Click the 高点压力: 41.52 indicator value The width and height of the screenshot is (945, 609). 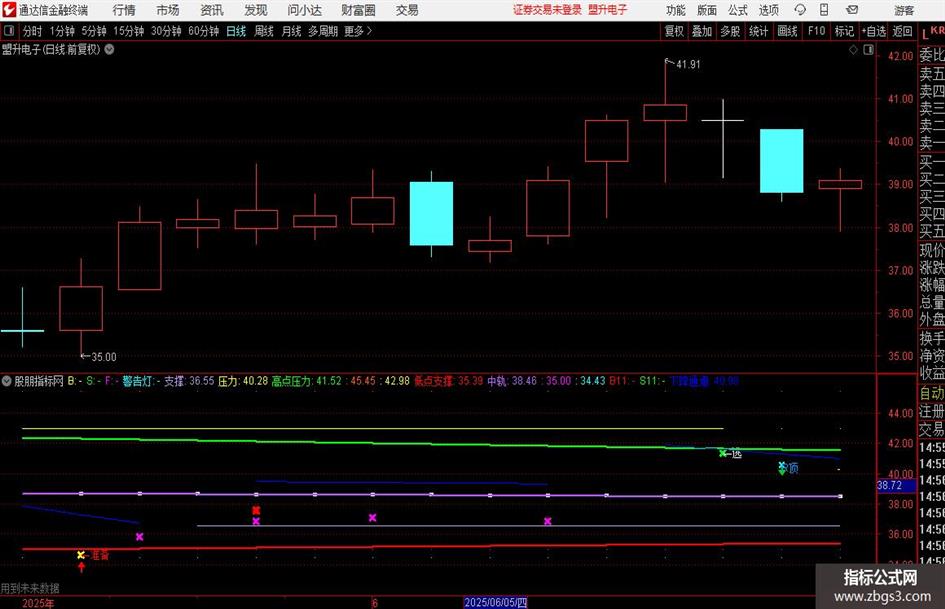307,381
